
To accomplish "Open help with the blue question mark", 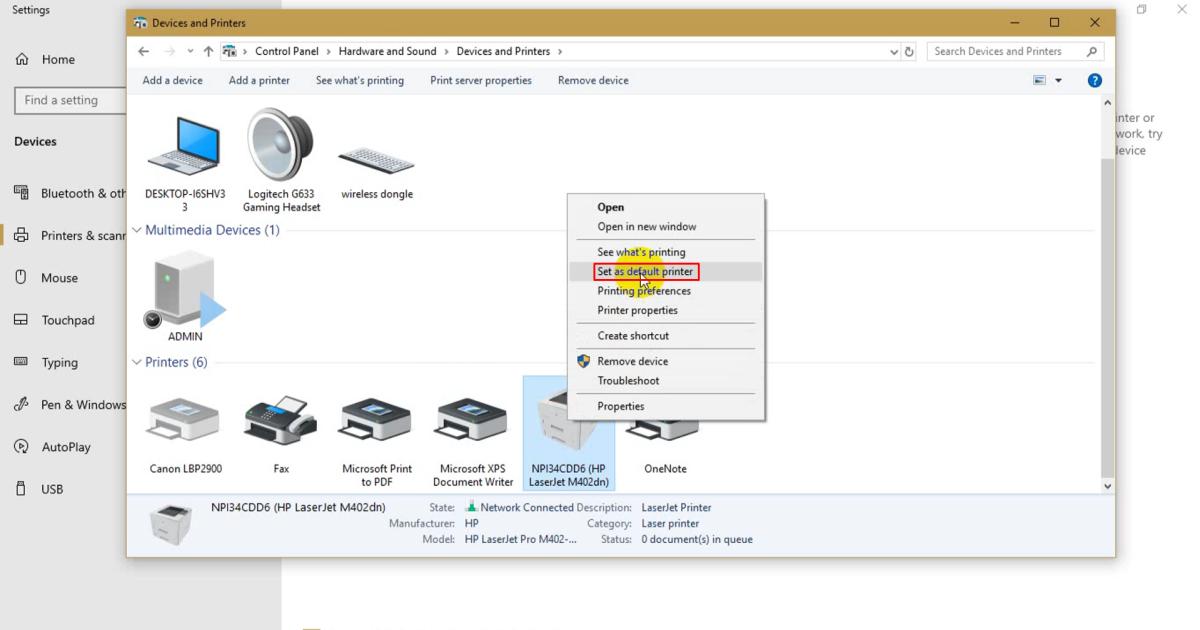I will click(1094, 81).
